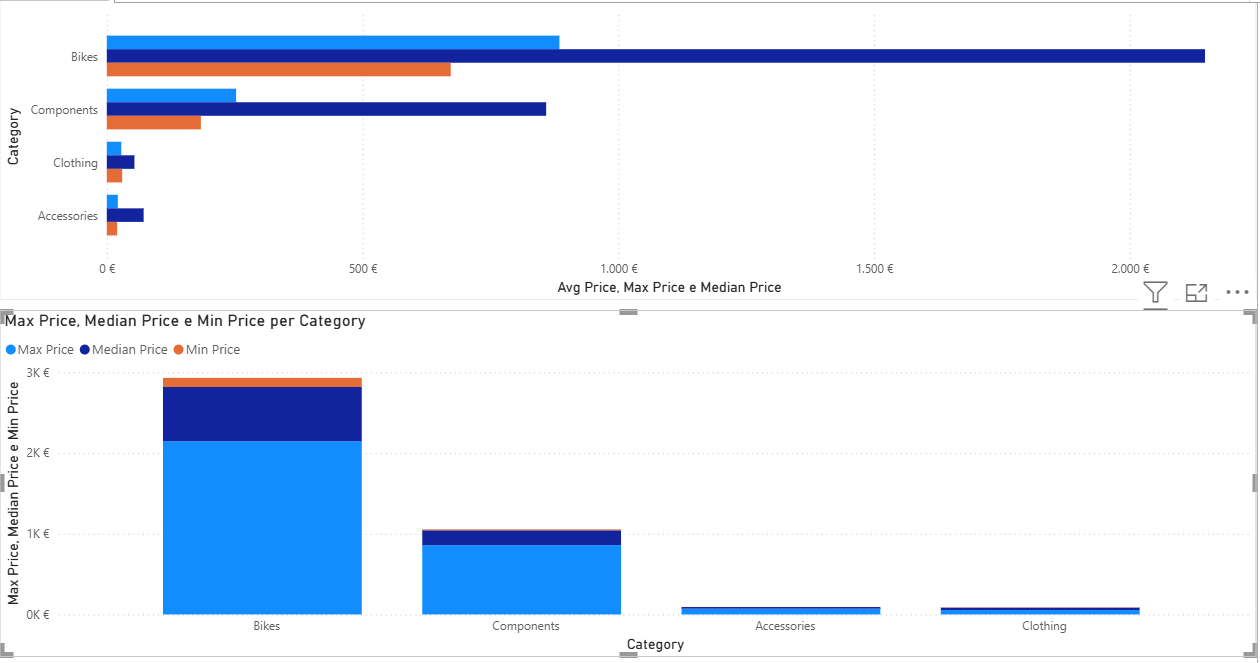Click the dark blue Median segment of Bikes column
Viewport: 1260px width, 663px height.
[262, 413]
